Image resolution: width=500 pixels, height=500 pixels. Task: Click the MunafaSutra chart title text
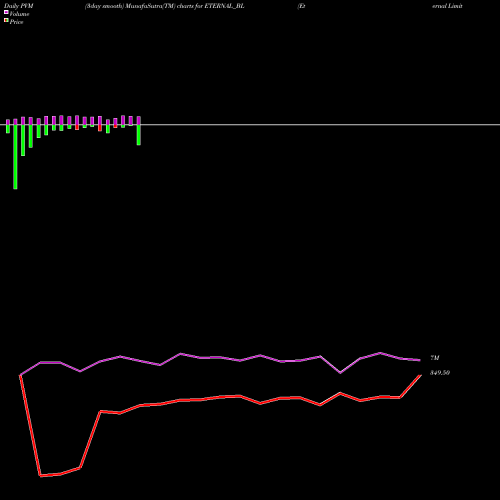(x=165, y=6)
